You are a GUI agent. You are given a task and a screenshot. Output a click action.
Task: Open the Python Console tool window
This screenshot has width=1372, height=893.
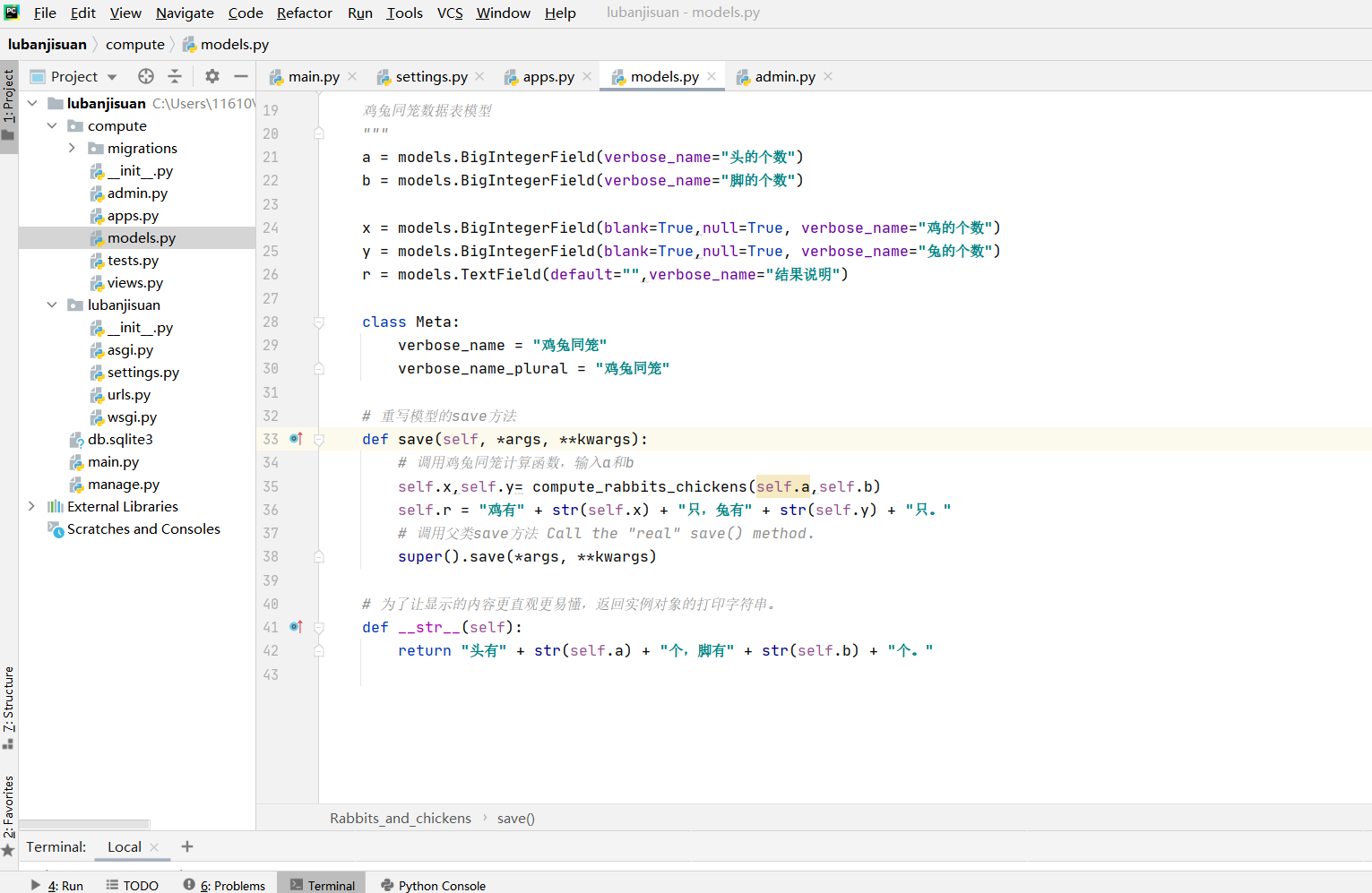[434, 885]
